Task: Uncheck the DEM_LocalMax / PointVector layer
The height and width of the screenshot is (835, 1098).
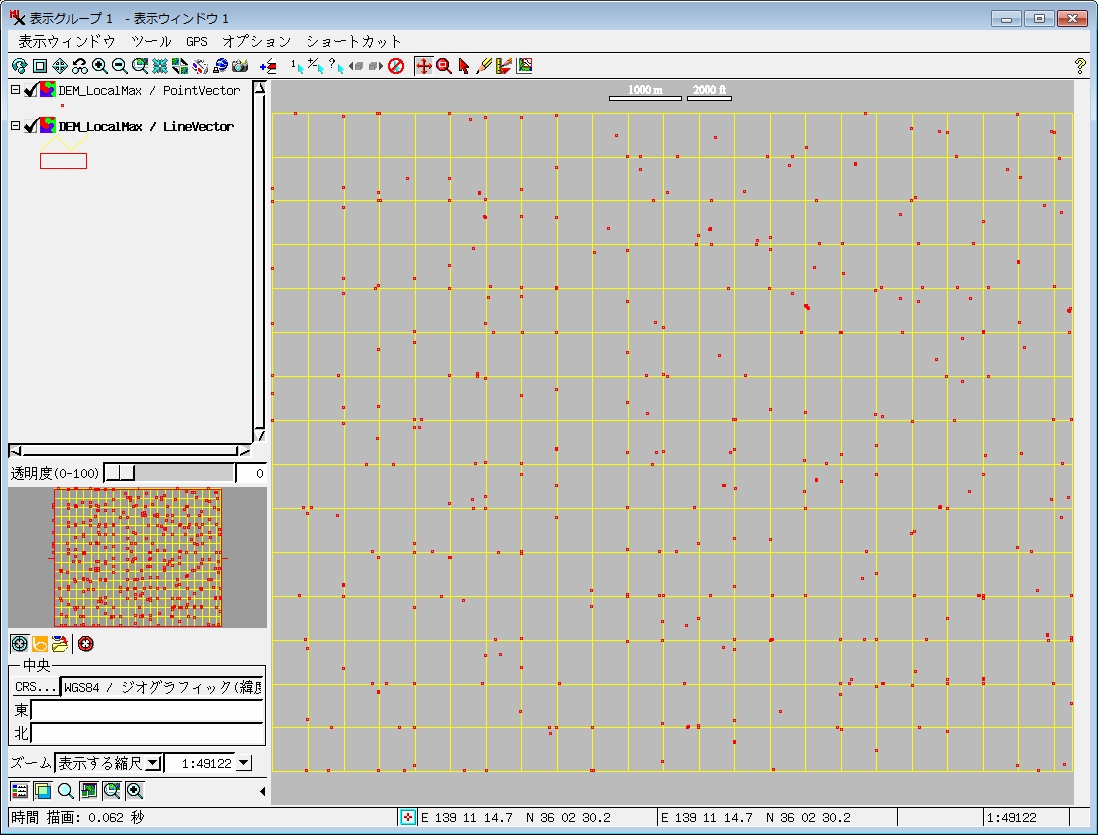Action: pyautogui.click(x=30, y=90)
